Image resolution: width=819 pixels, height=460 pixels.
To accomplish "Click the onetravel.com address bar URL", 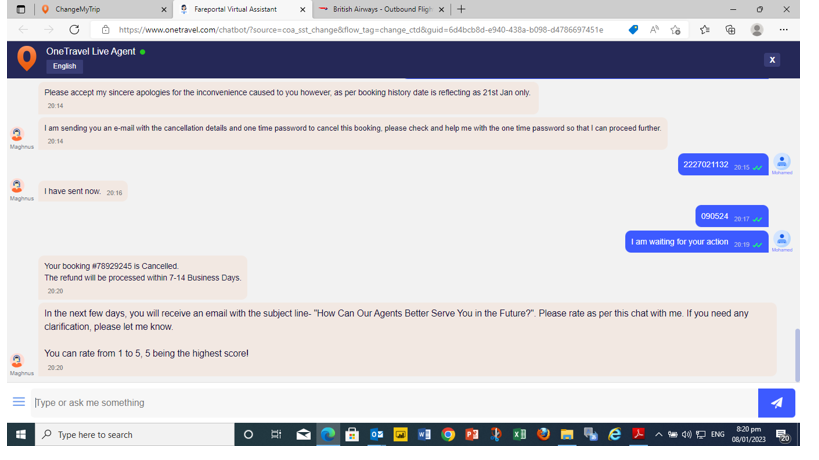I will pyautogui.click(x=361, y=30).
